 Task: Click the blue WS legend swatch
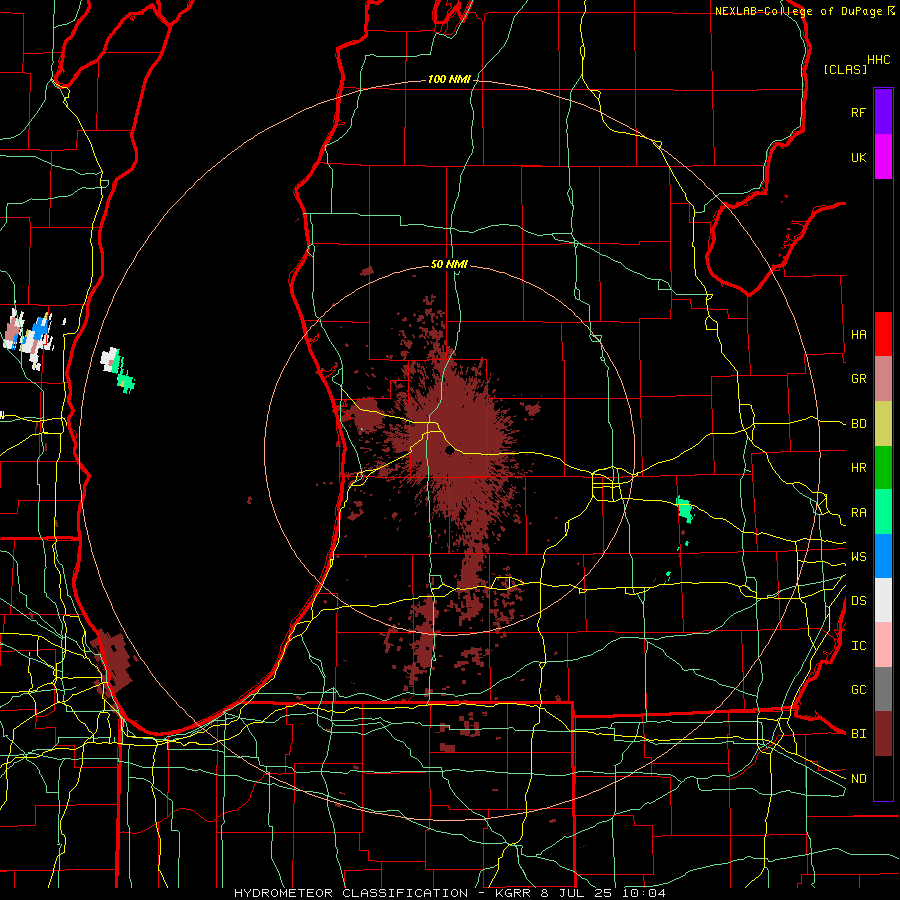[883, 556]
